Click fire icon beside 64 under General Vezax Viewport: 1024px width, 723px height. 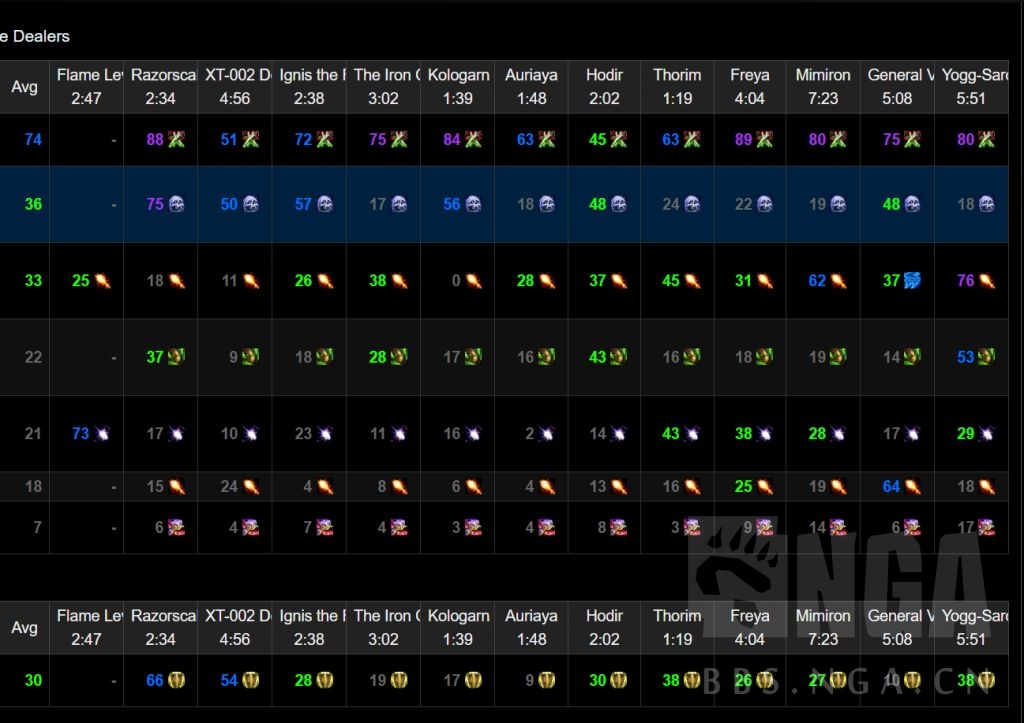[x=913, y=487]
